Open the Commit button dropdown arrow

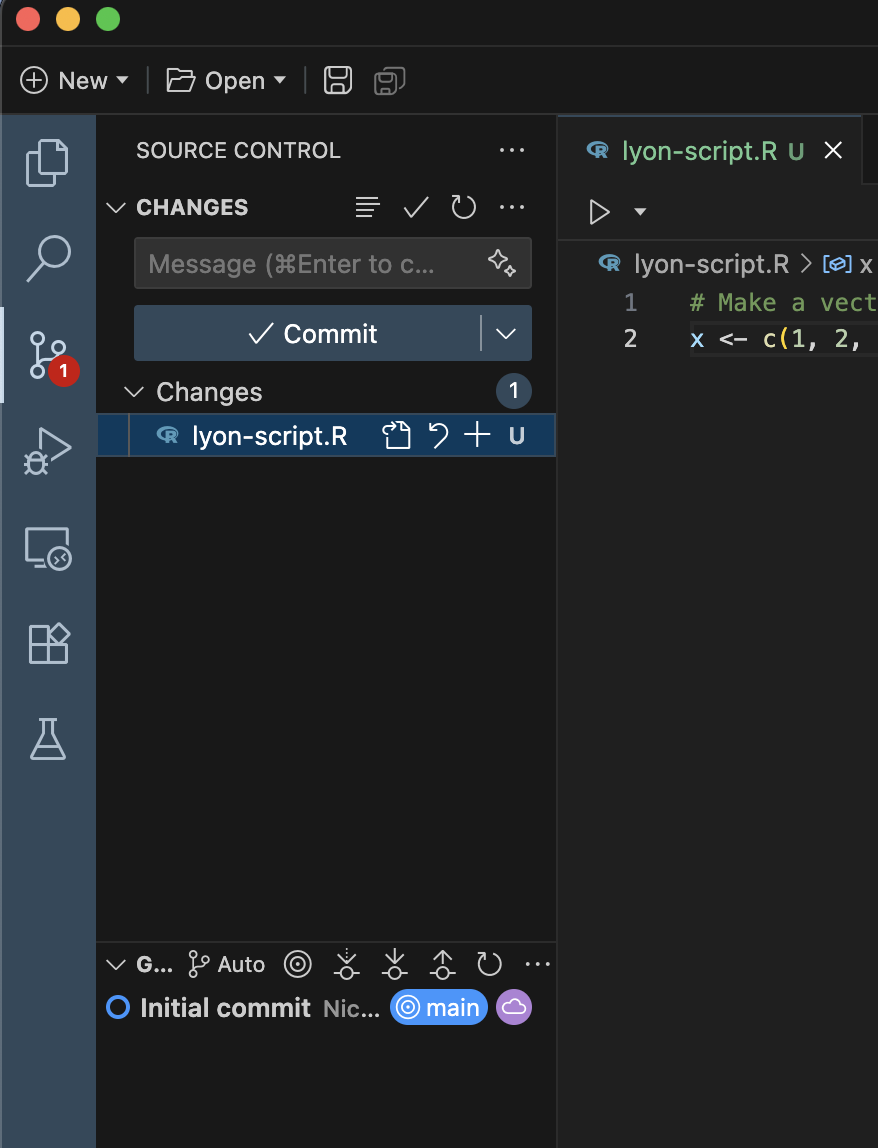(505, 333)
